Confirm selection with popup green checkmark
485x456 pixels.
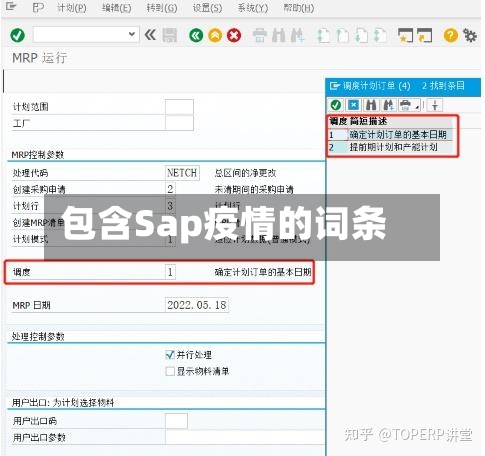(336, 105)
